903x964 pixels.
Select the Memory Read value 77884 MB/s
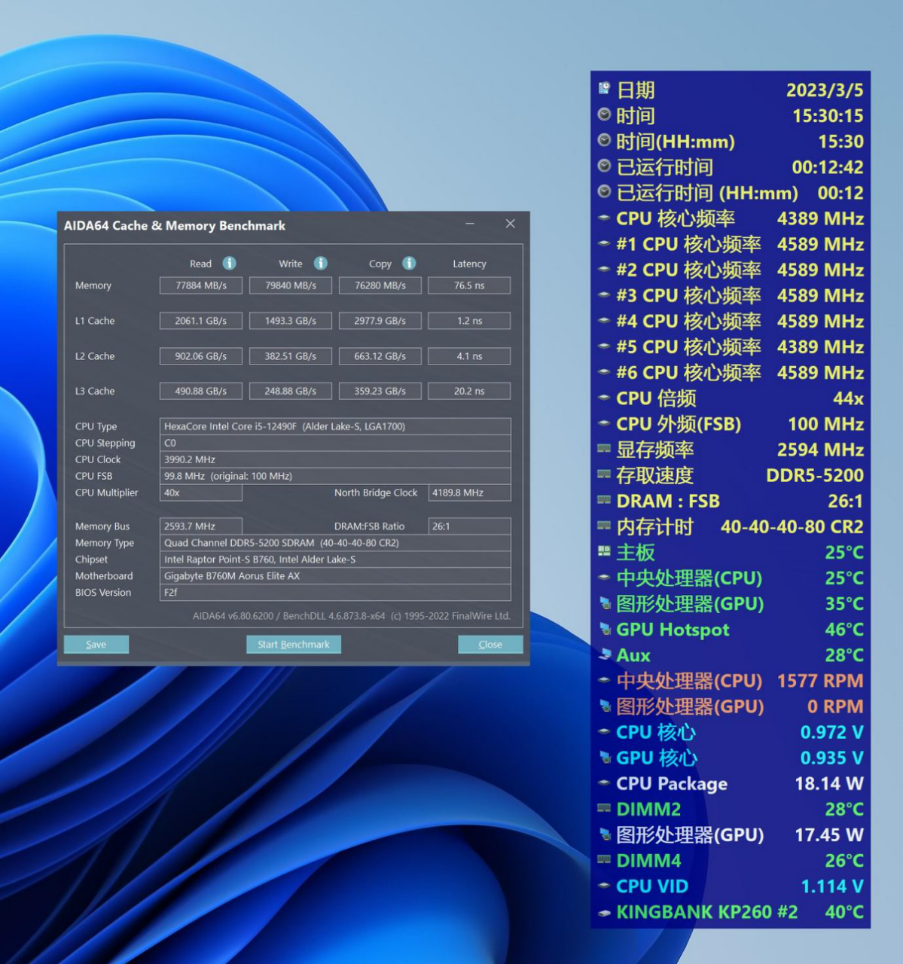tap(201, 285)
